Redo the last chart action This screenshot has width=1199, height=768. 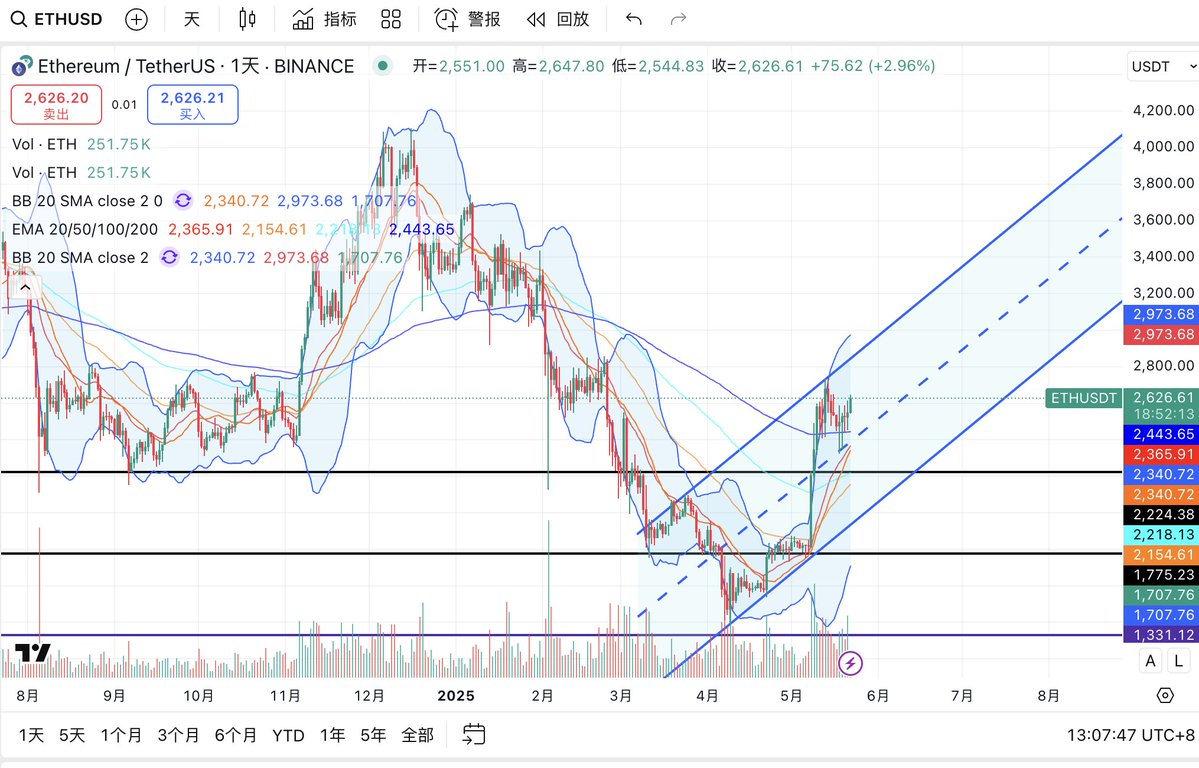click(678, 19)
